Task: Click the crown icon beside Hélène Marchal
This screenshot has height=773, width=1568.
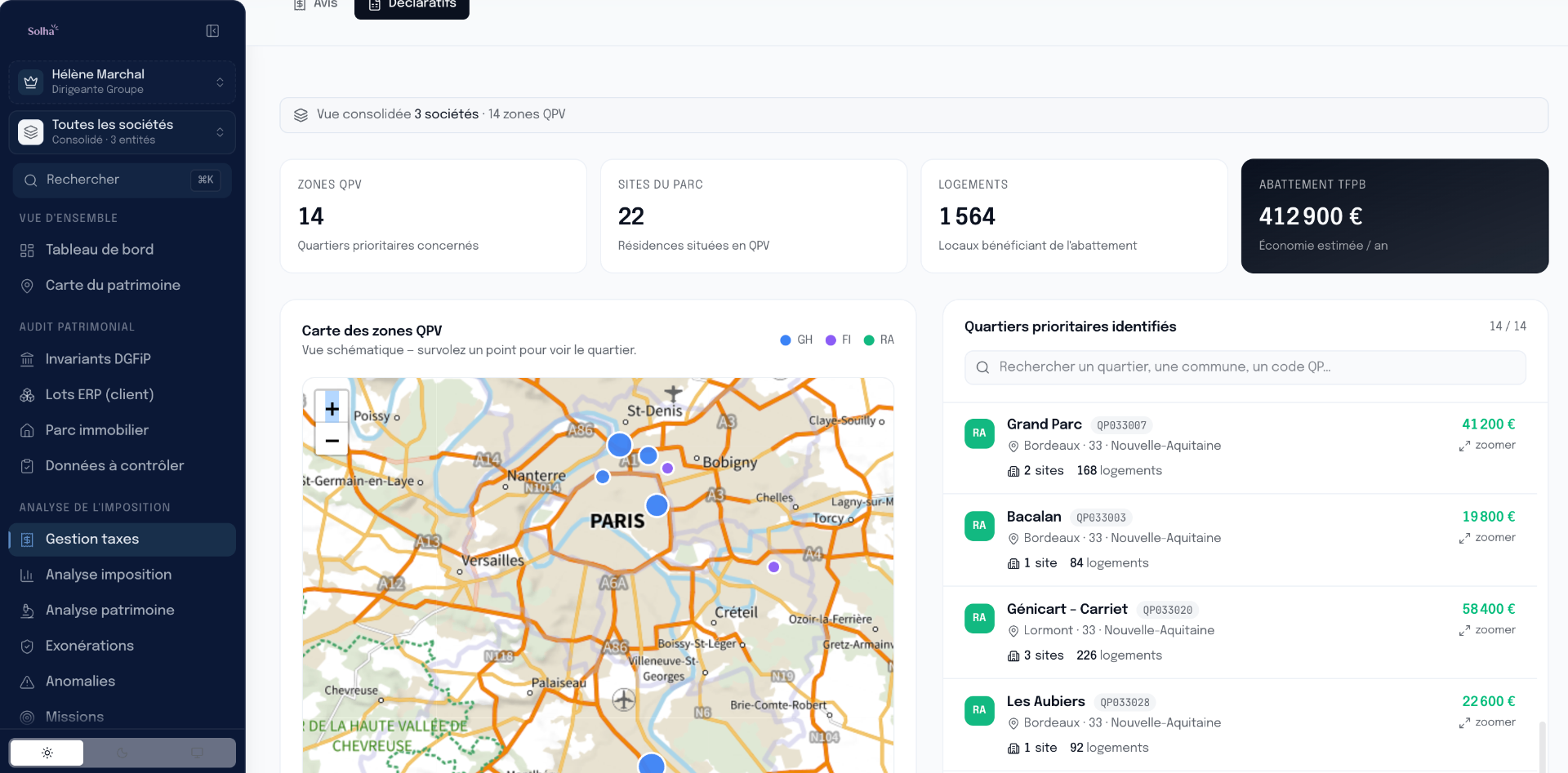Action: 31,82
